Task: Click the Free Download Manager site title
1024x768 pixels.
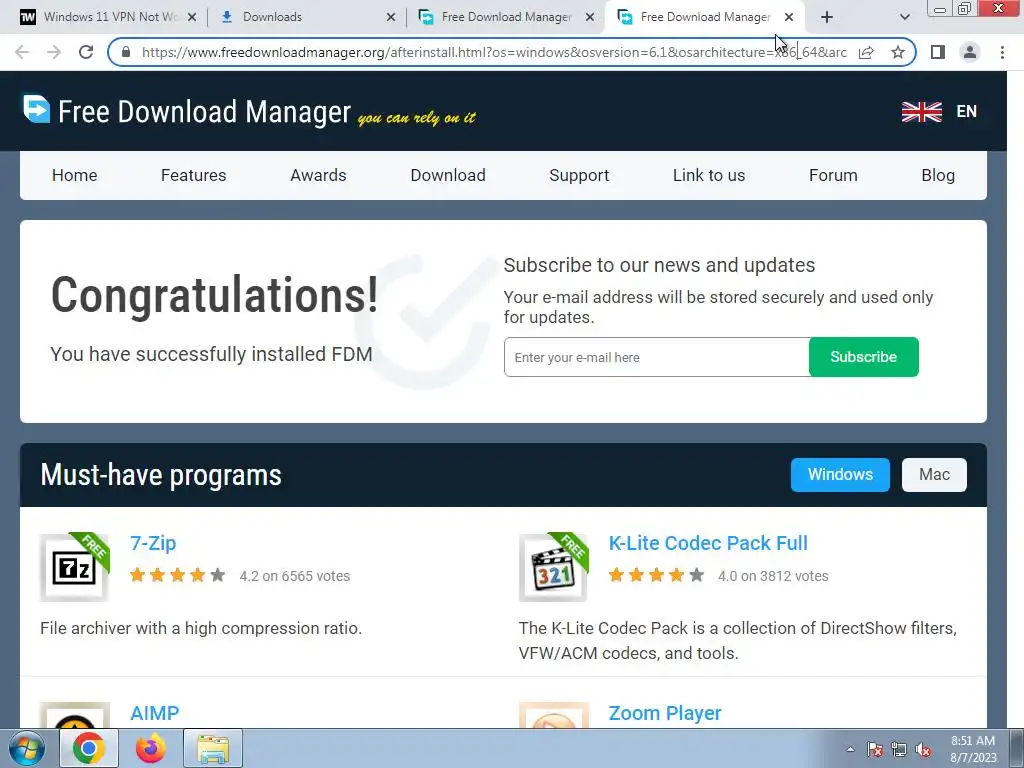Action: pos(204,112)
